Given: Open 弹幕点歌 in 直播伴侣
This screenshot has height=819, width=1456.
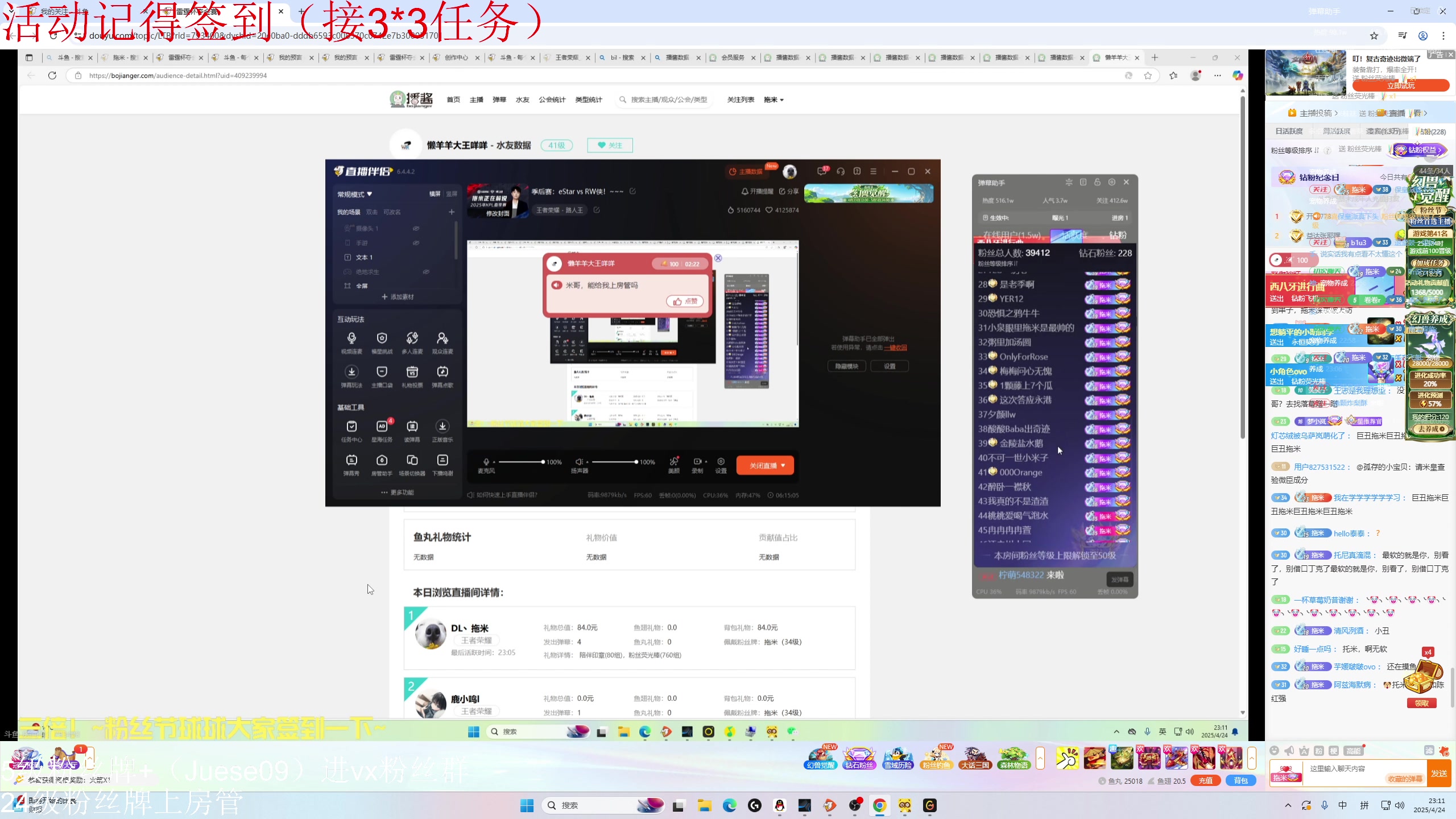Looking at the screenshot, I should pyautogui.click(x=442, y=377).
